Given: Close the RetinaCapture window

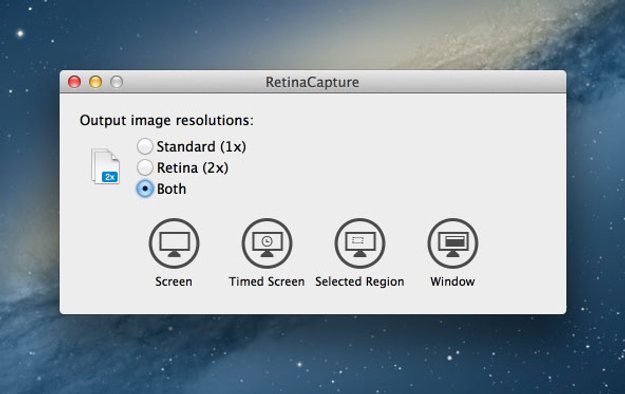Looking at the screenshot, I should coord(75,82).
